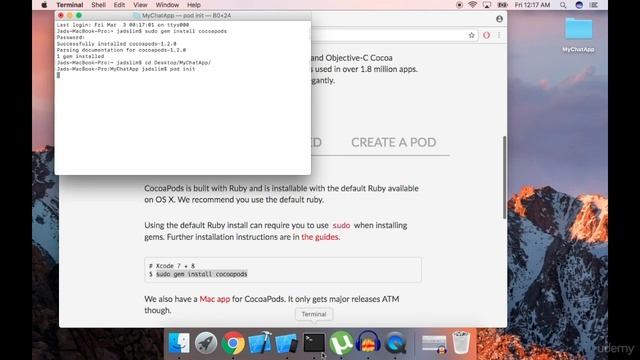The width and height of the screenshot is (640, 360).
Task: Open the Wi-Fi status menu
Action: pos(473,5)
